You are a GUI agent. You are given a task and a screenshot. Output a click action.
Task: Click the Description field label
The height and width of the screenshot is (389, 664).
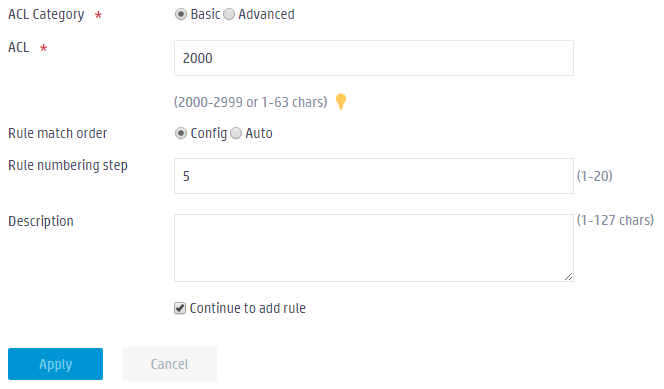(41, 221)
